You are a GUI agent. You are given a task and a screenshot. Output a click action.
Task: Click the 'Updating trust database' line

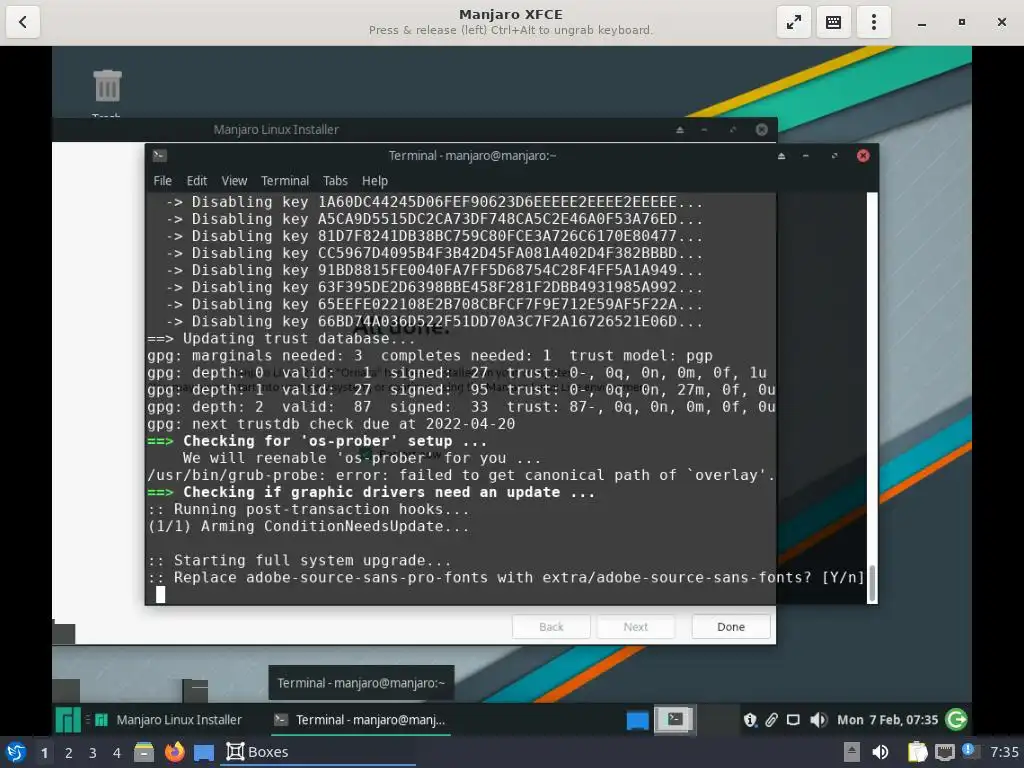point(281,338)
